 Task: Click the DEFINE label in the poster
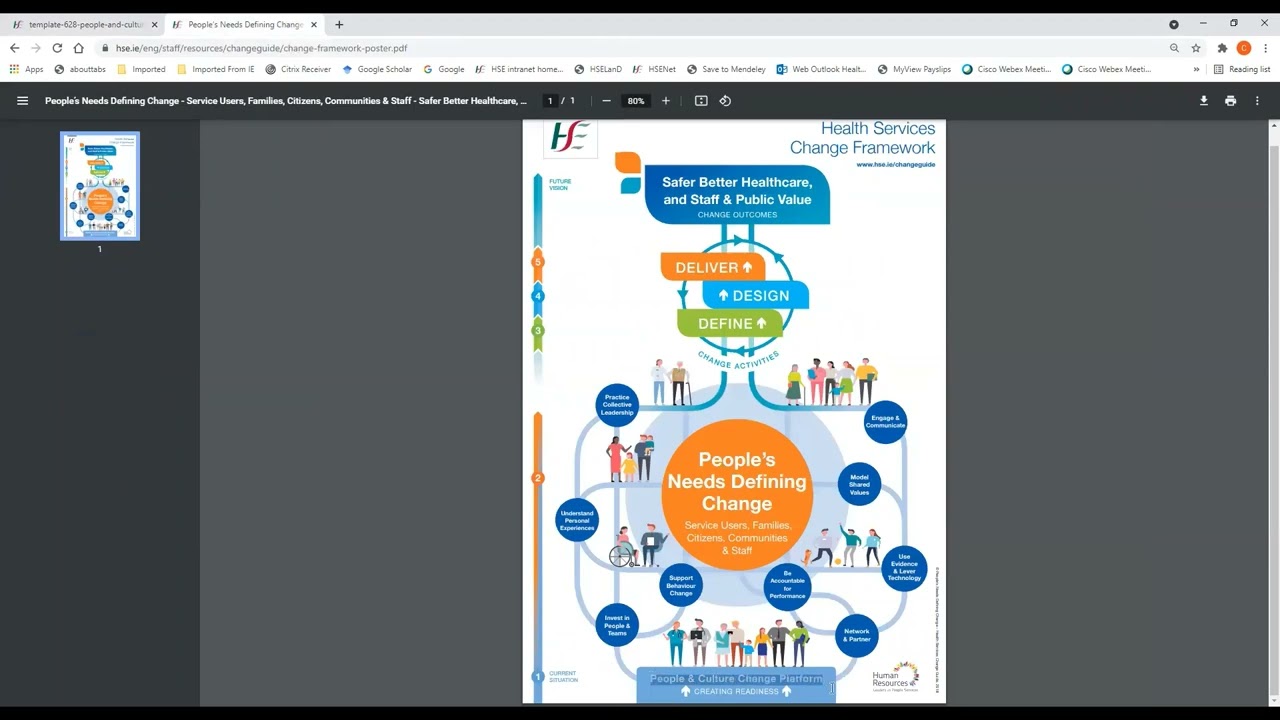pyautogui.click(x=732, y=323)
